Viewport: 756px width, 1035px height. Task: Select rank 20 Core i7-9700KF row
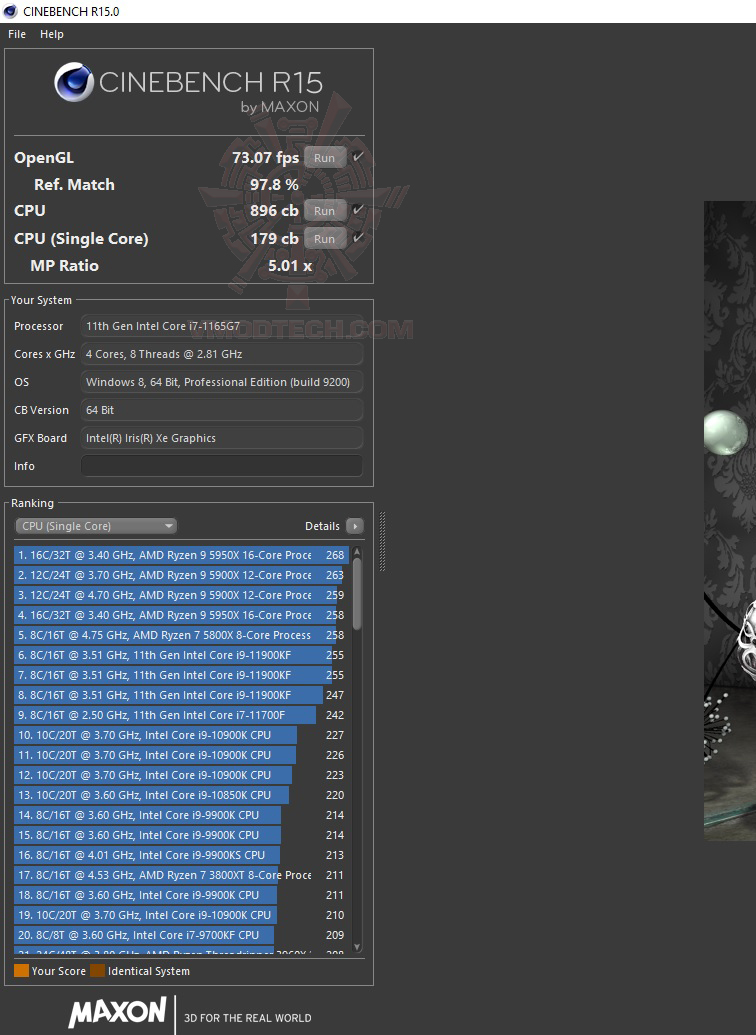click(x=182, y=935)
